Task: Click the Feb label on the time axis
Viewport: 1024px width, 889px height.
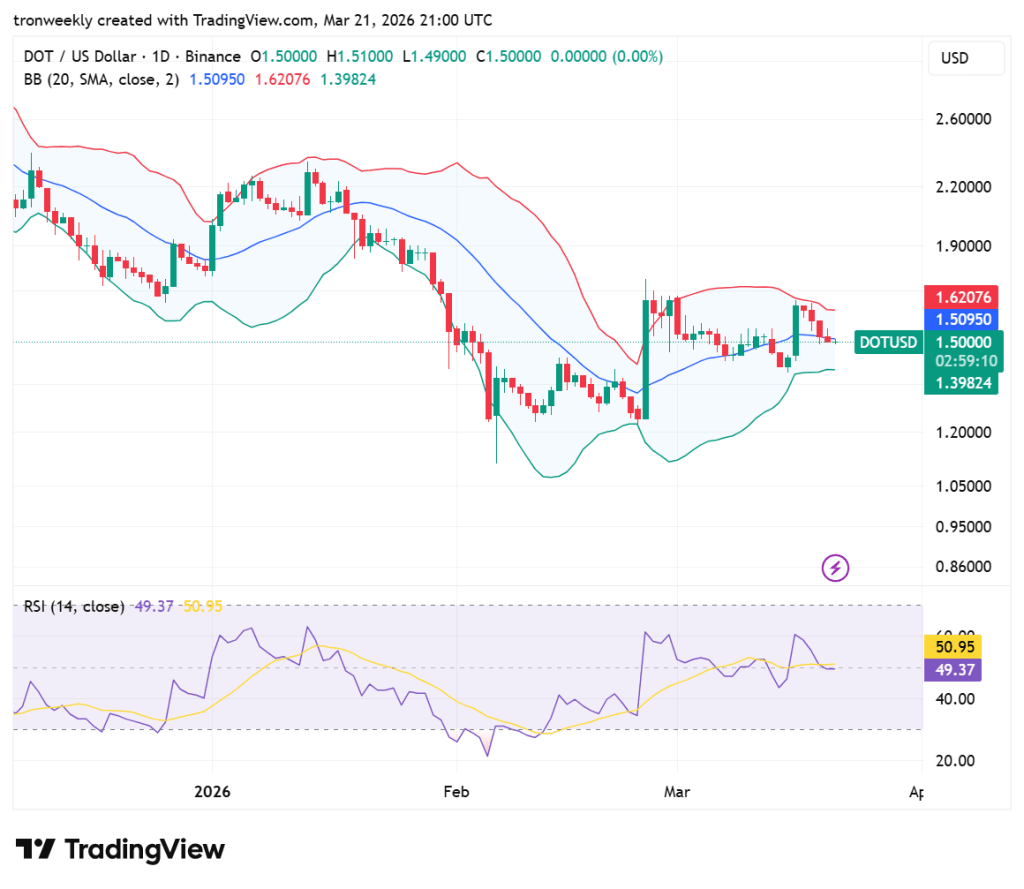Action: 456,791
